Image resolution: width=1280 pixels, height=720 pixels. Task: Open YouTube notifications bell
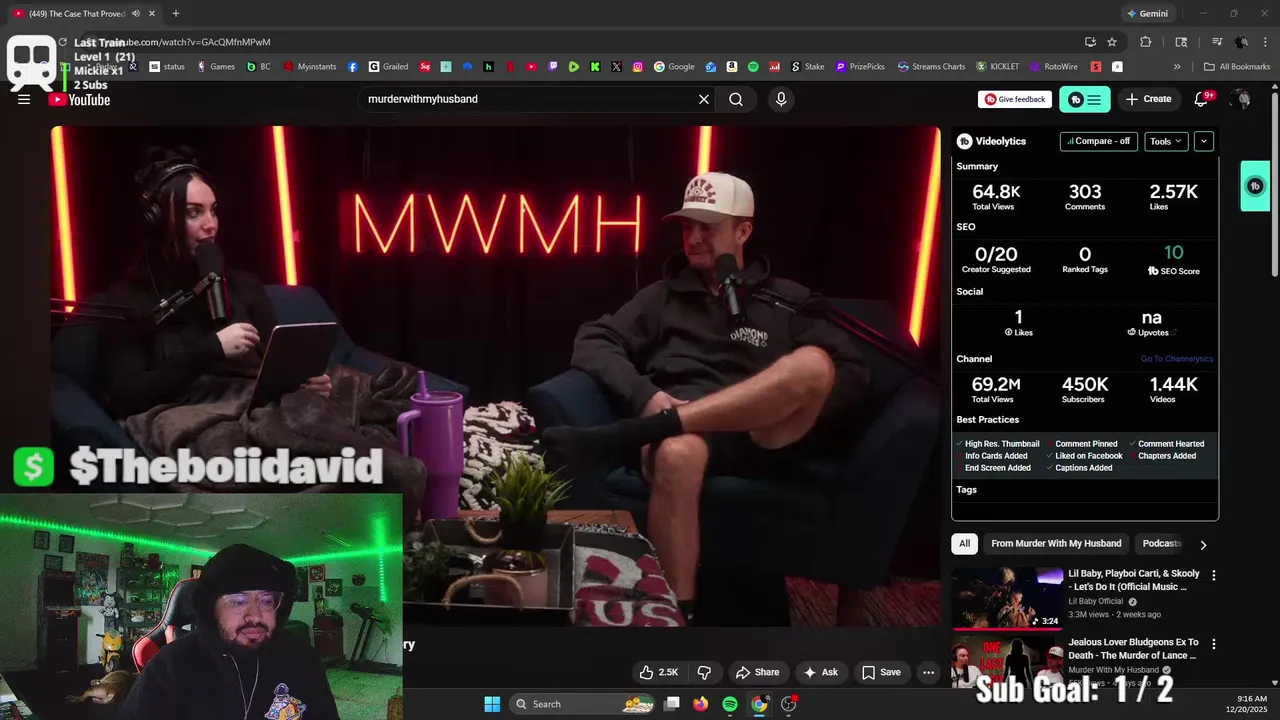pyautogui.click(x=1203, y=99)
